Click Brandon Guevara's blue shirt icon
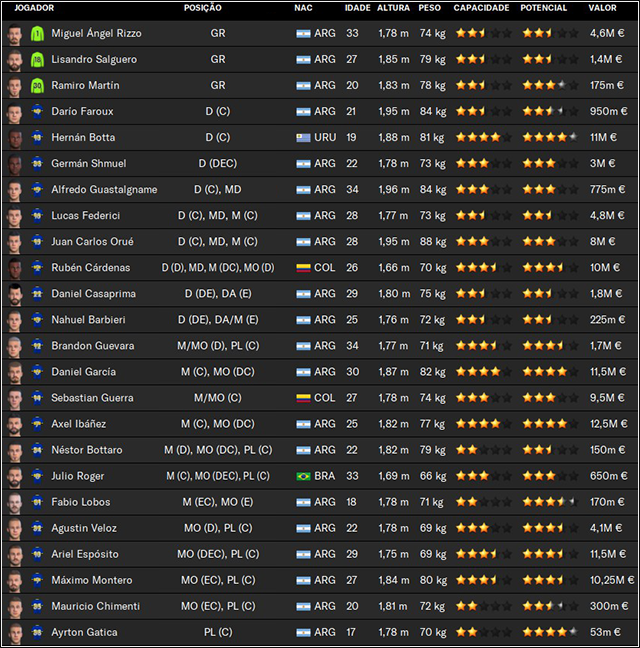This screenshot has width=640, height=648. (x=37, y=346)
